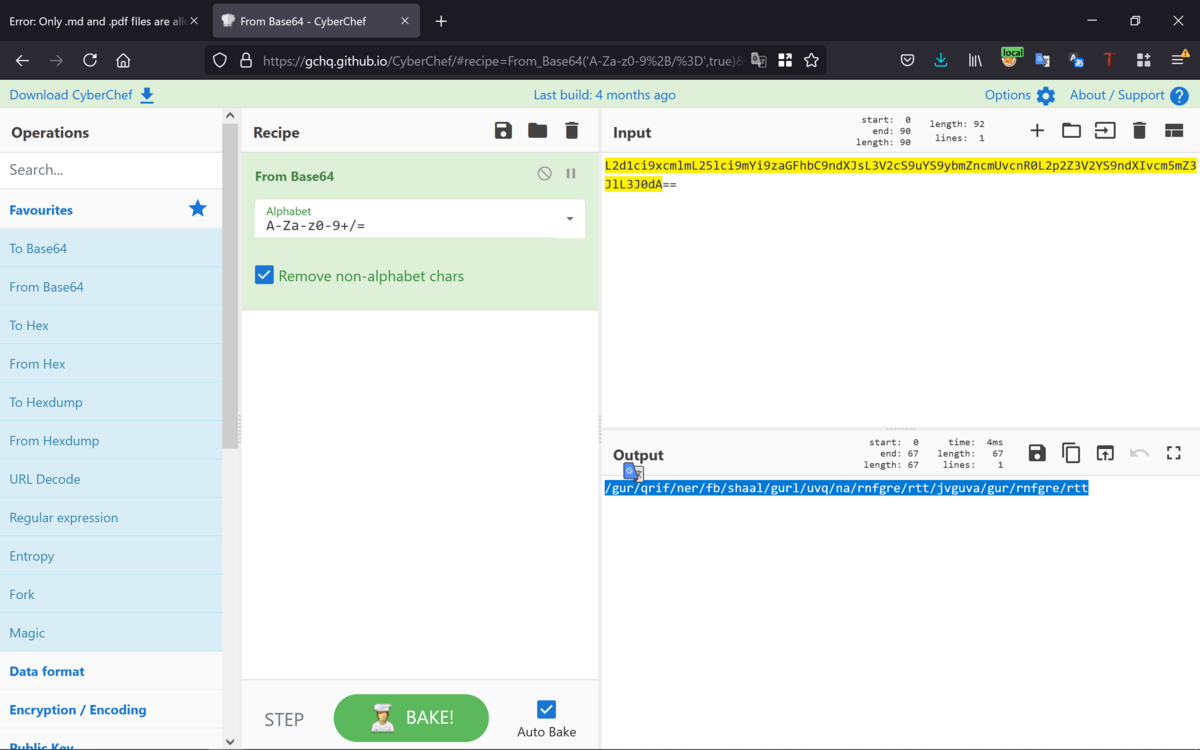Open the browser hamburger menu
This screenshot has height=750, width=1200.
[x=1178, y=60]
